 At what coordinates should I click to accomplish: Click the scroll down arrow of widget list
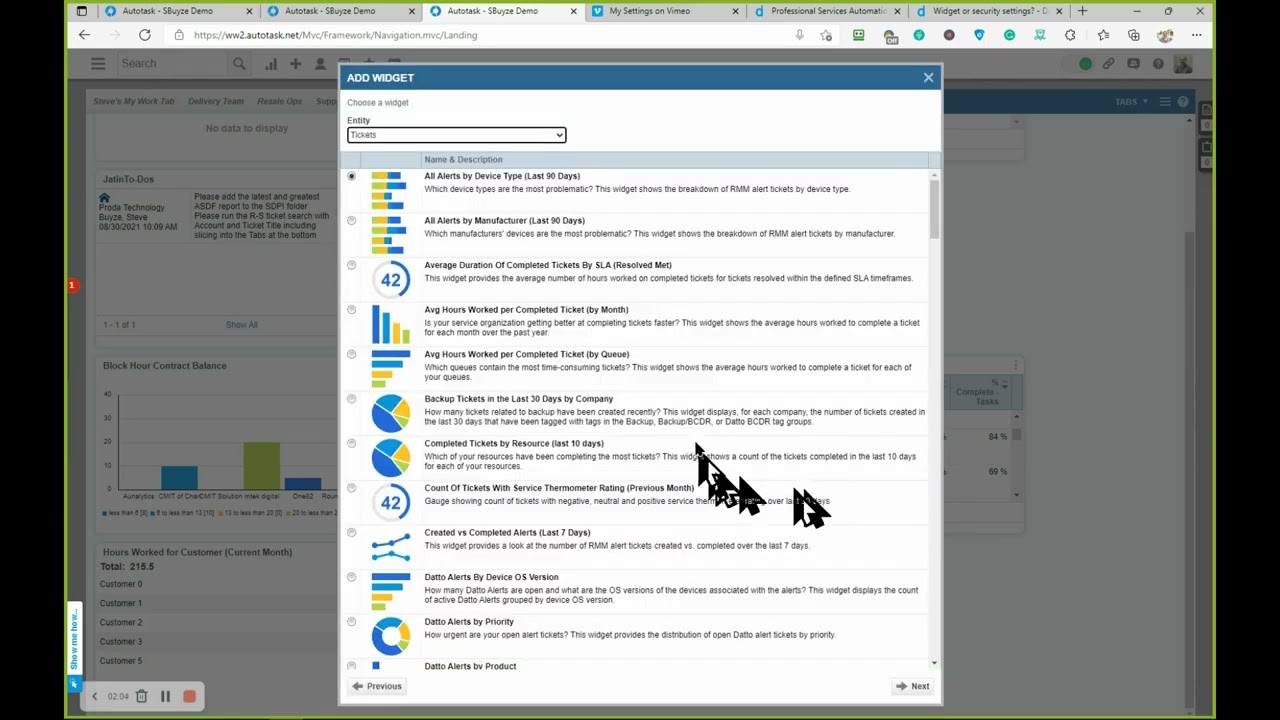click(x=934, y=663)
